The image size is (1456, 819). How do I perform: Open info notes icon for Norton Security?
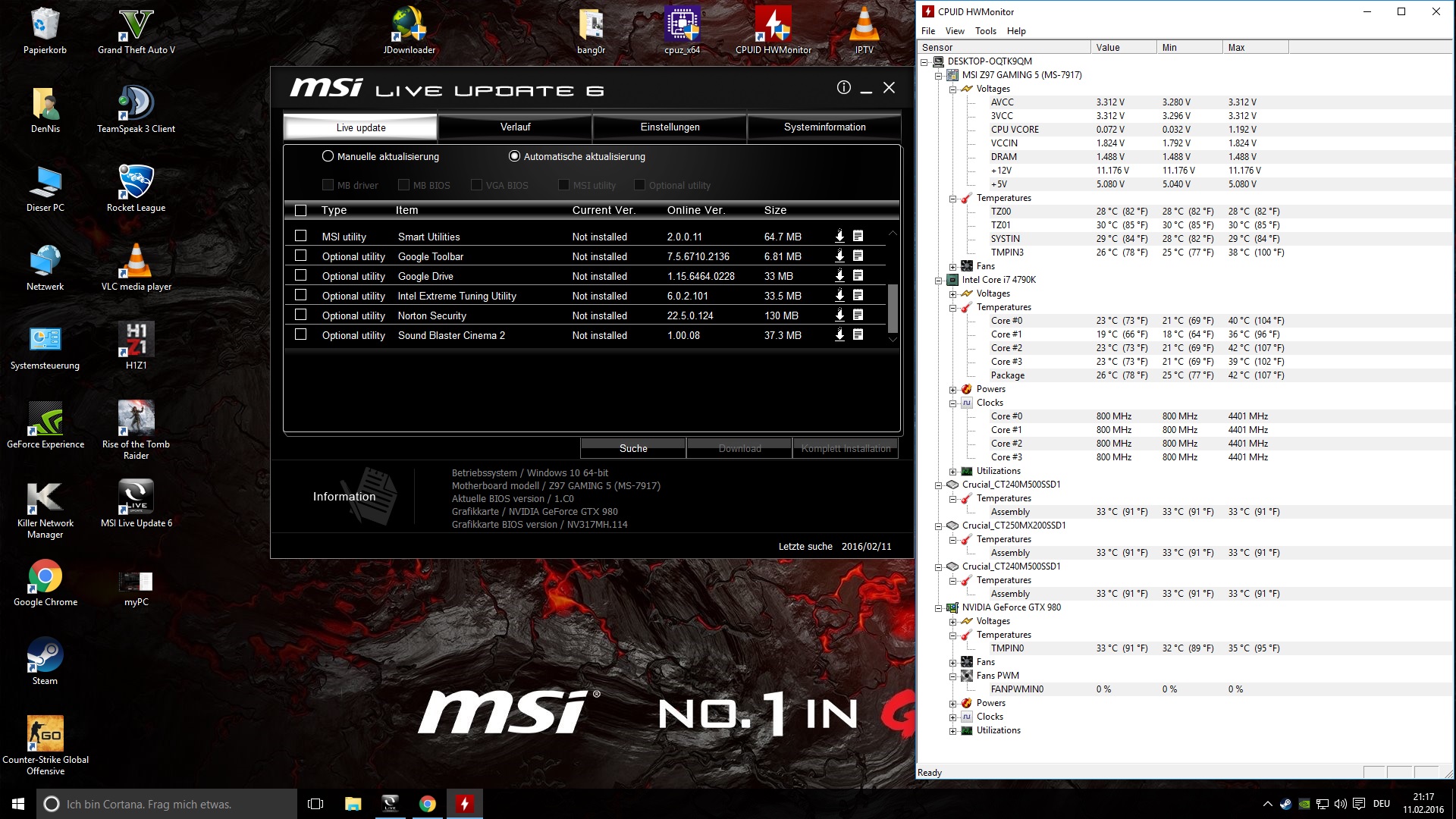tap(858, 315)
